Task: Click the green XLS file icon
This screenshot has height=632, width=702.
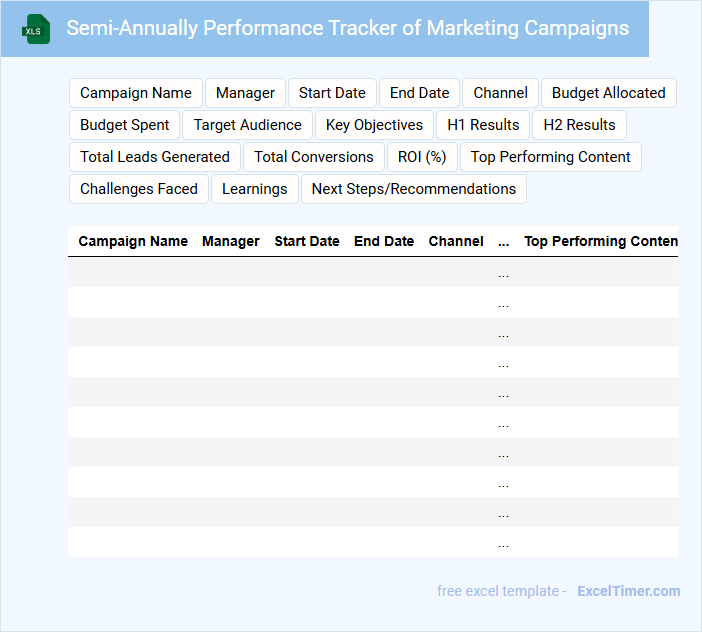Action: click(36, 29)
